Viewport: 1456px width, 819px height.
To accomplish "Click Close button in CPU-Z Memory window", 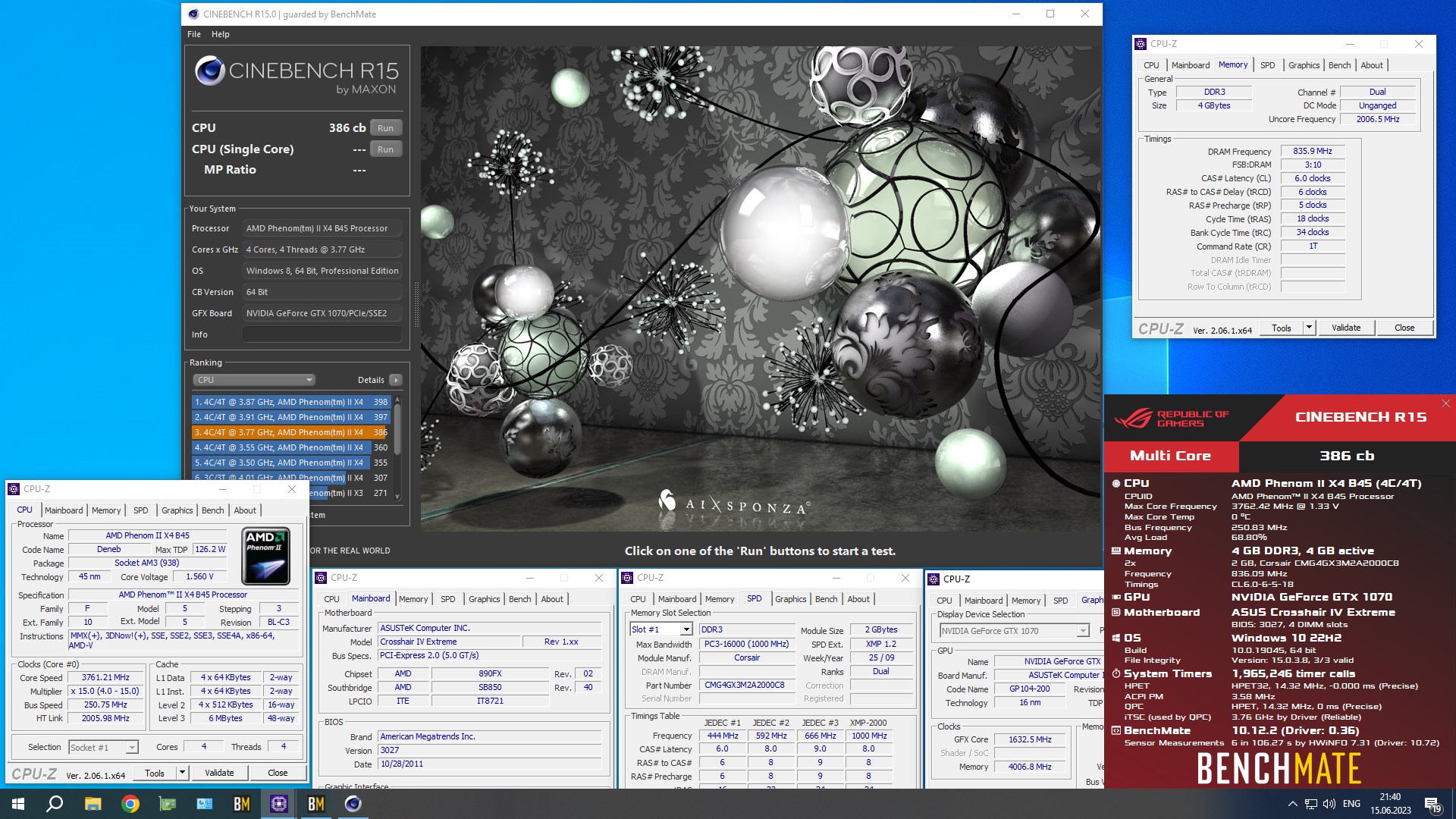I will 1404,328.
